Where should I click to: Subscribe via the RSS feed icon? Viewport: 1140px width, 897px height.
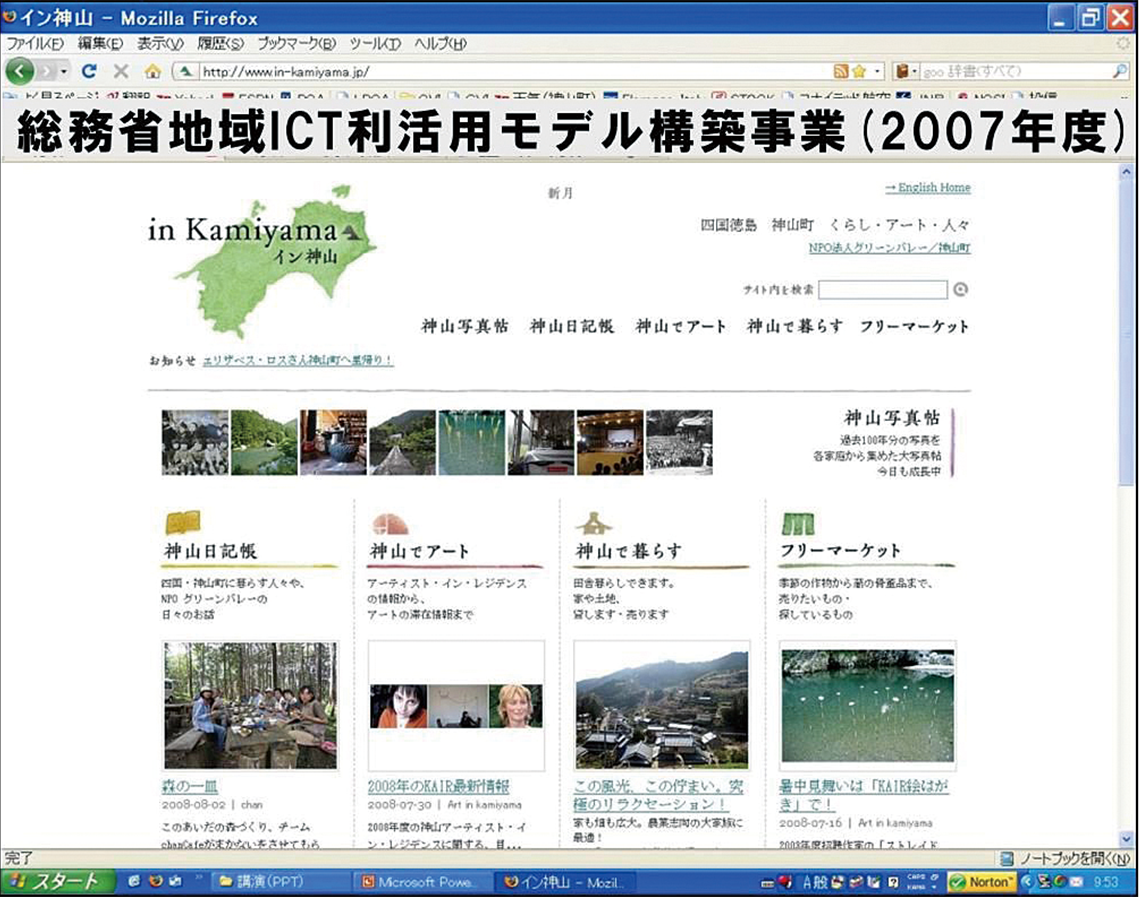840,71
